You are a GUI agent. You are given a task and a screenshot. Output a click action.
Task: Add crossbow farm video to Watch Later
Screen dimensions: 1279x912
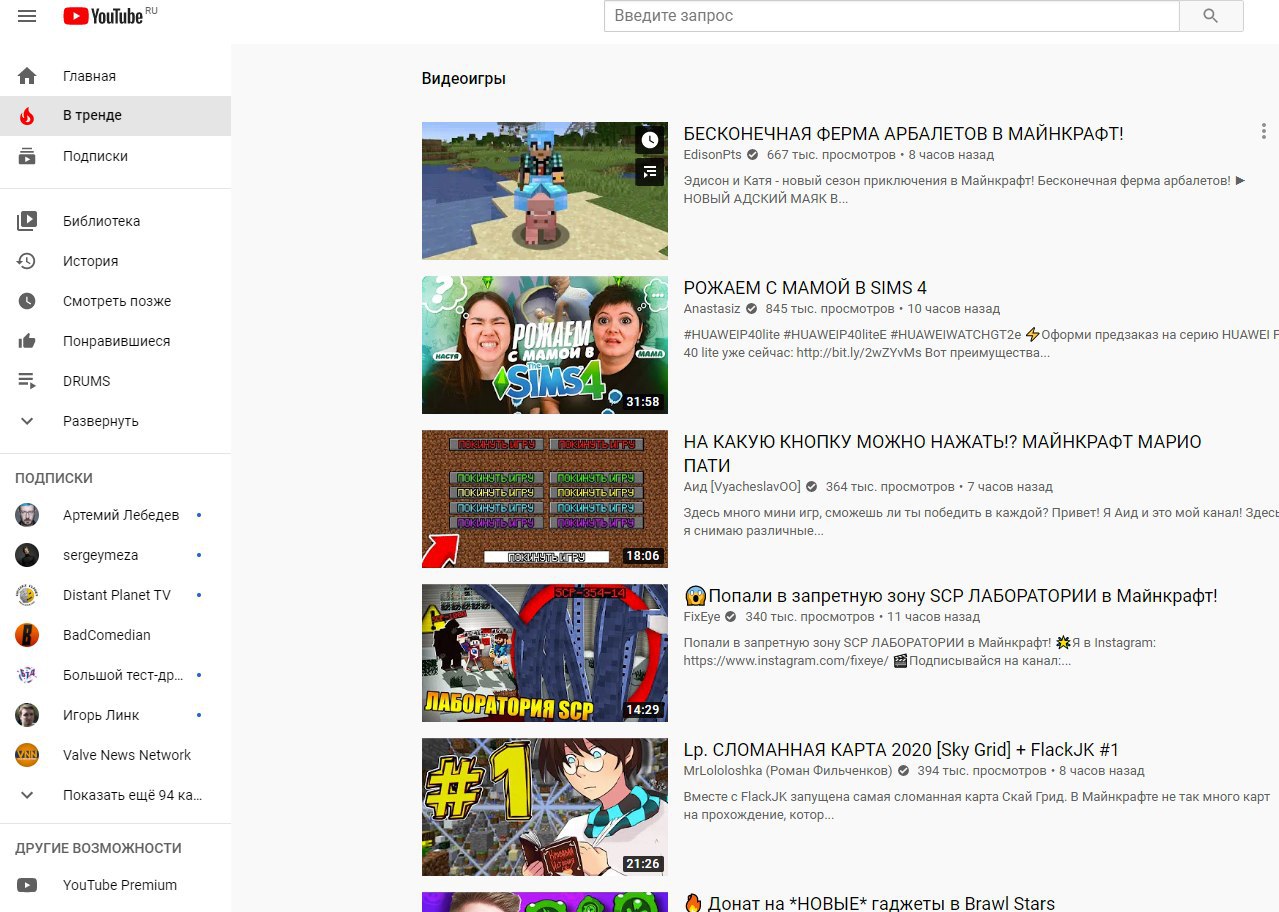650,140
